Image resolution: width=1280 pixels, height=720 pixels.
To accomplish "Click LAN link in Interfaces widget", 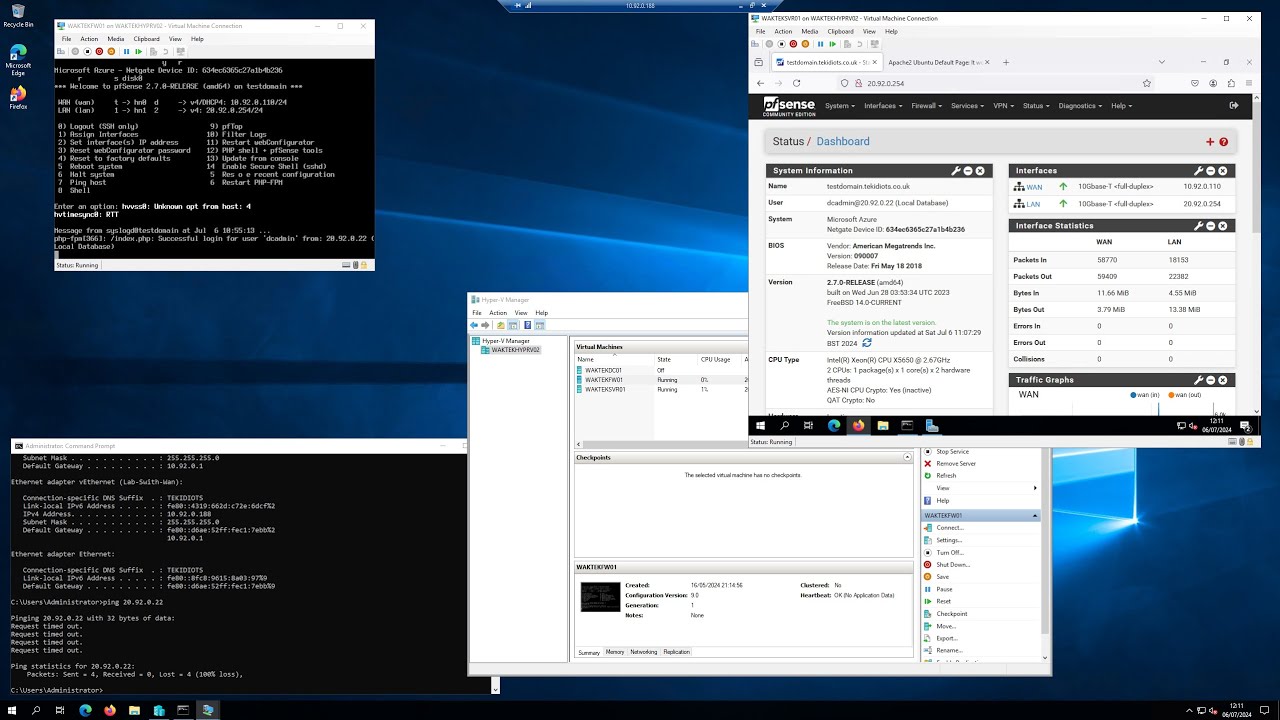I will (x=1033, y=204).
